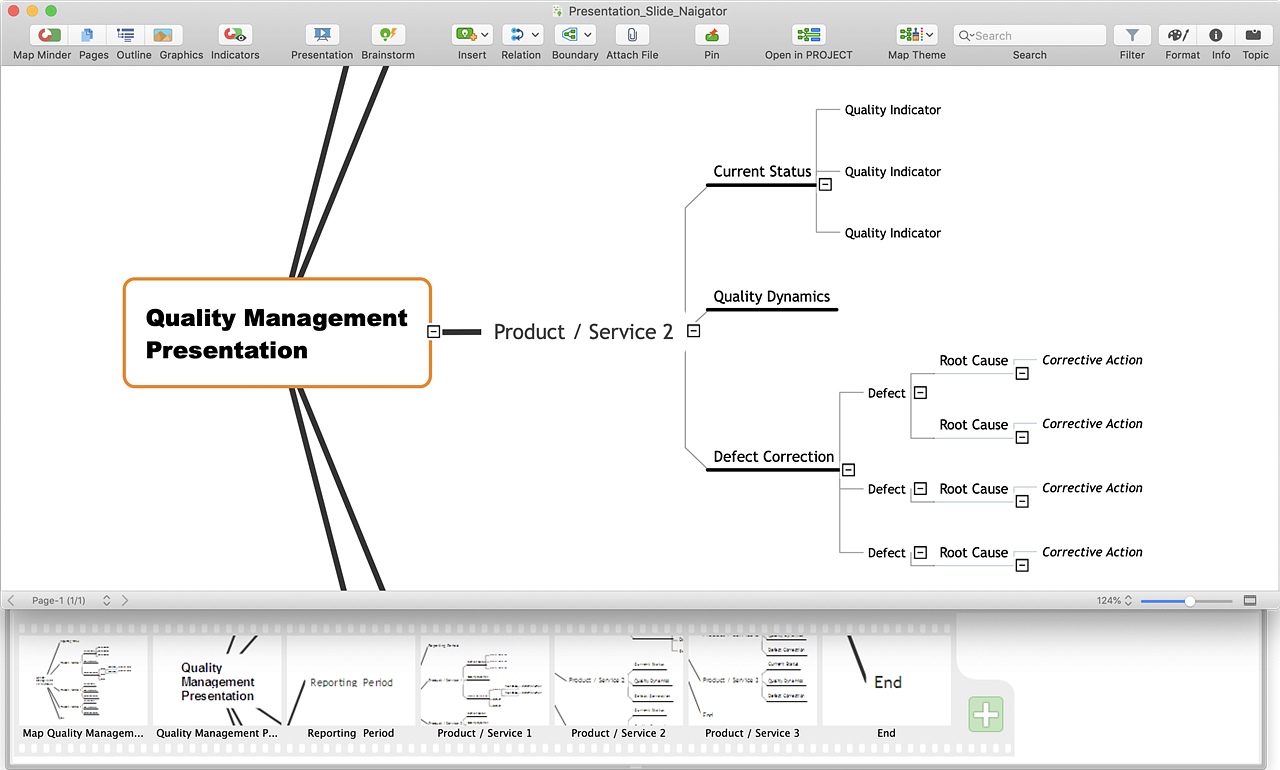Screen dimensions: 1280x770
Task: Collapse the Current Status subtopics
Action: [825, 185]
